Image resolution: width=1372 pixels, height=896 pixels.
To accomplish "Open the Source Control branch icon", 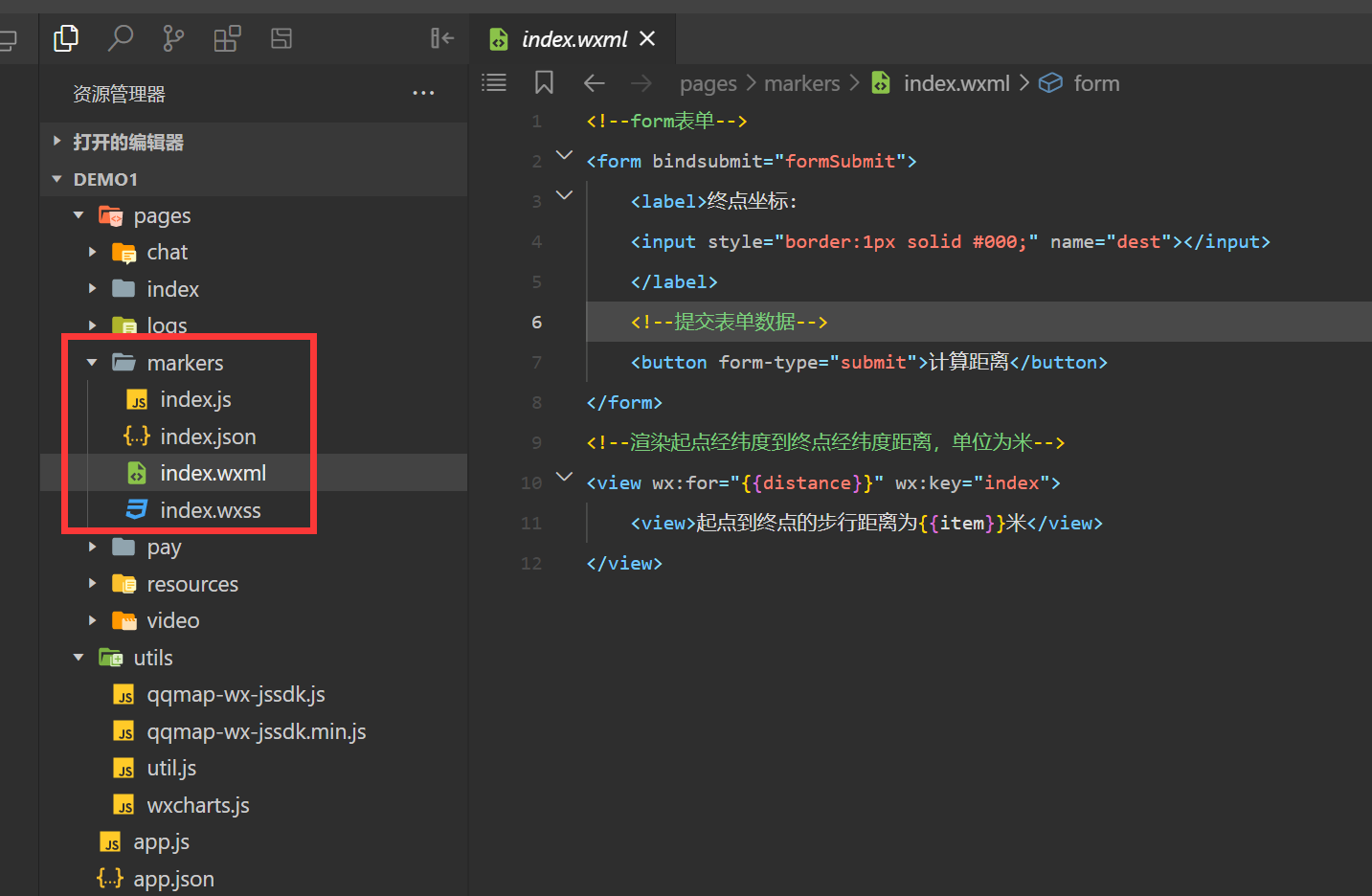I will [x=173, y=38].
